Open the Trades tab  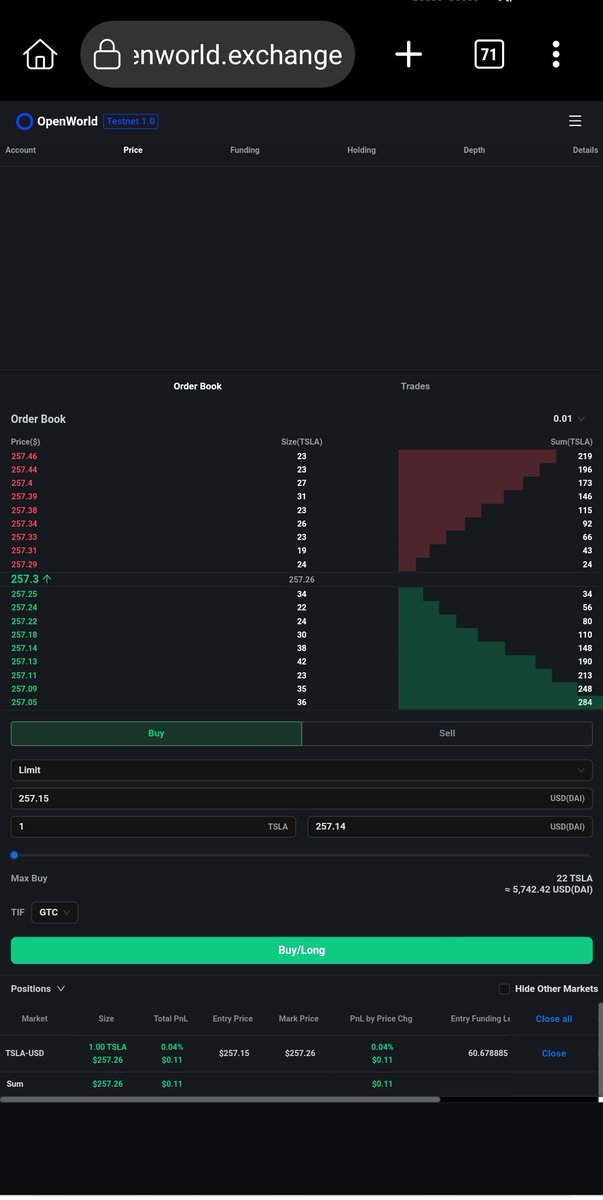pyautogui.click(x=415, y=386)
